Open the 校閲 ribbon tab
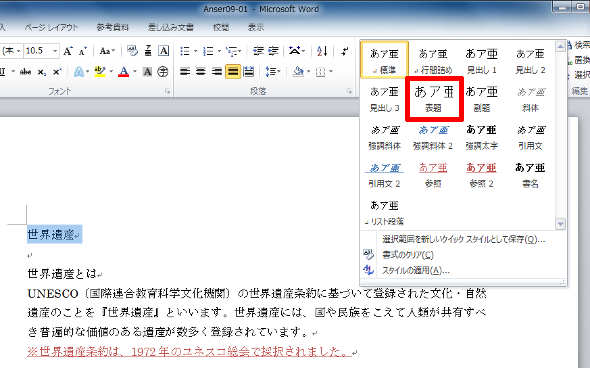Viewport: 590px width, 368px height. [x=221, y=27]
